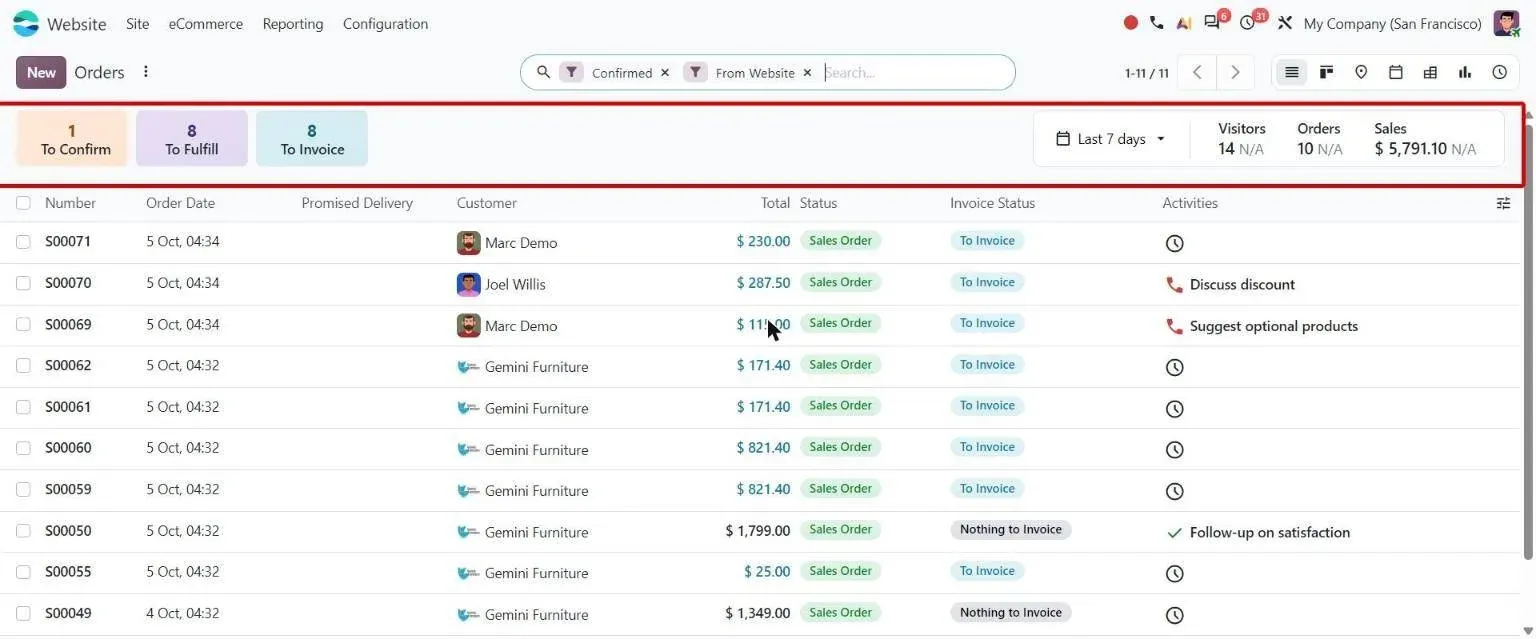Sort by the Order Date column

click(x=180, y=203)
